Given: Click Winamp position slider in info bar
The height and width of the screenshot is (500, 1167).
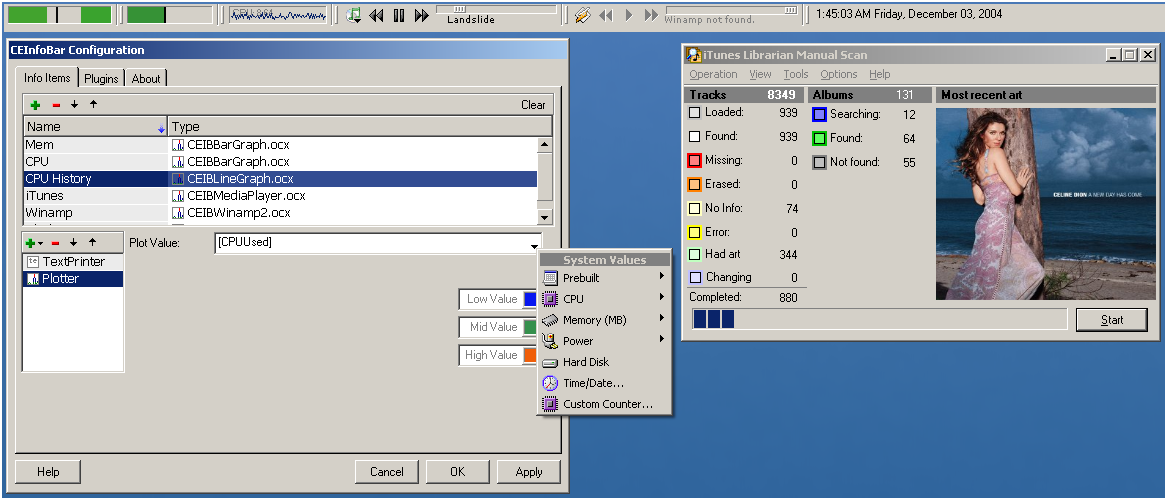Looking at the screenshot, I should (731, 10).
